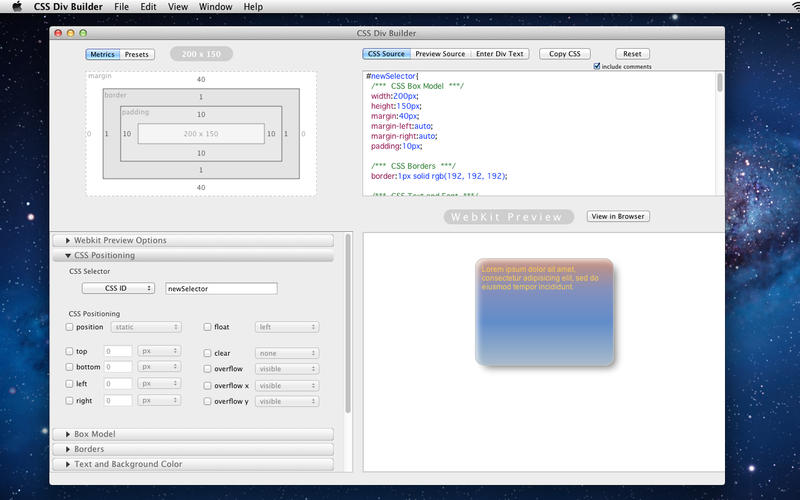Select the Preview Source tab
Image resolution: width=800 pixels, height=500 pixels.
440,54
